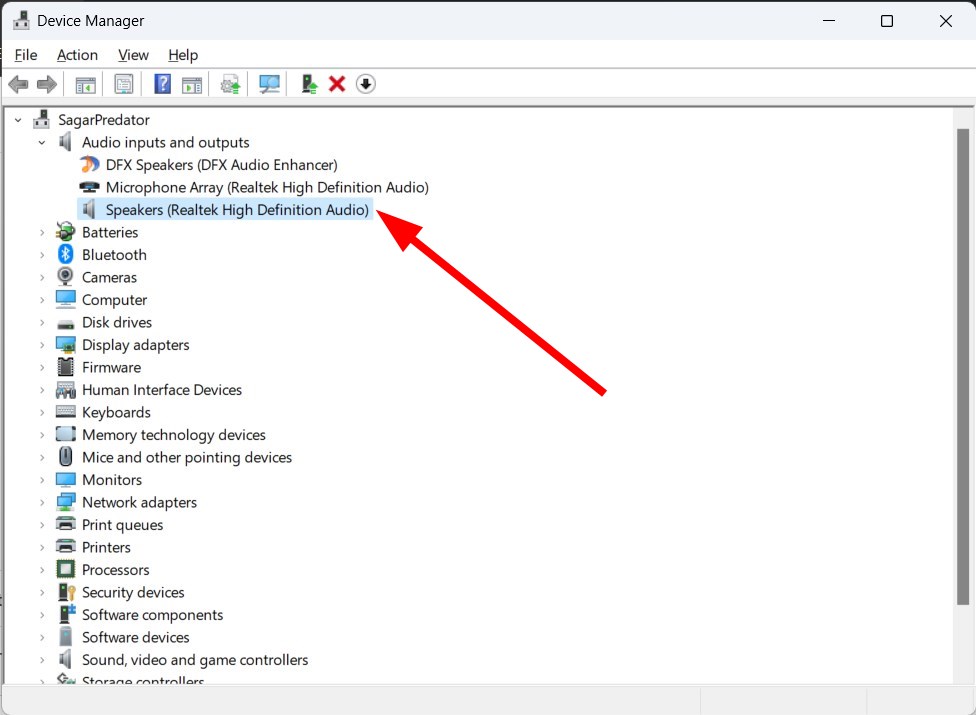The width and height of the screenshot is (976, 715).
Task: Expand the Memory technology devices category
Action: 42,434
